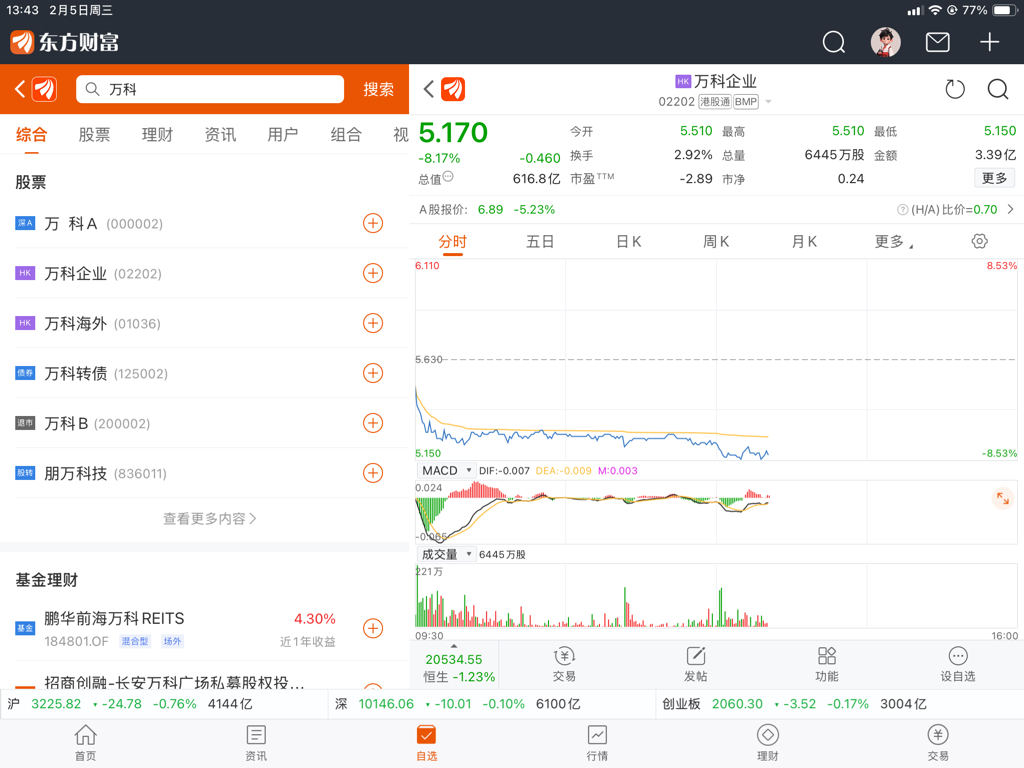Image resolution: width=1024 pixels, height=768 pixels.
Task: Tap the plus icon in top bar
Action: pyautogui.click(x=989, y=42)
